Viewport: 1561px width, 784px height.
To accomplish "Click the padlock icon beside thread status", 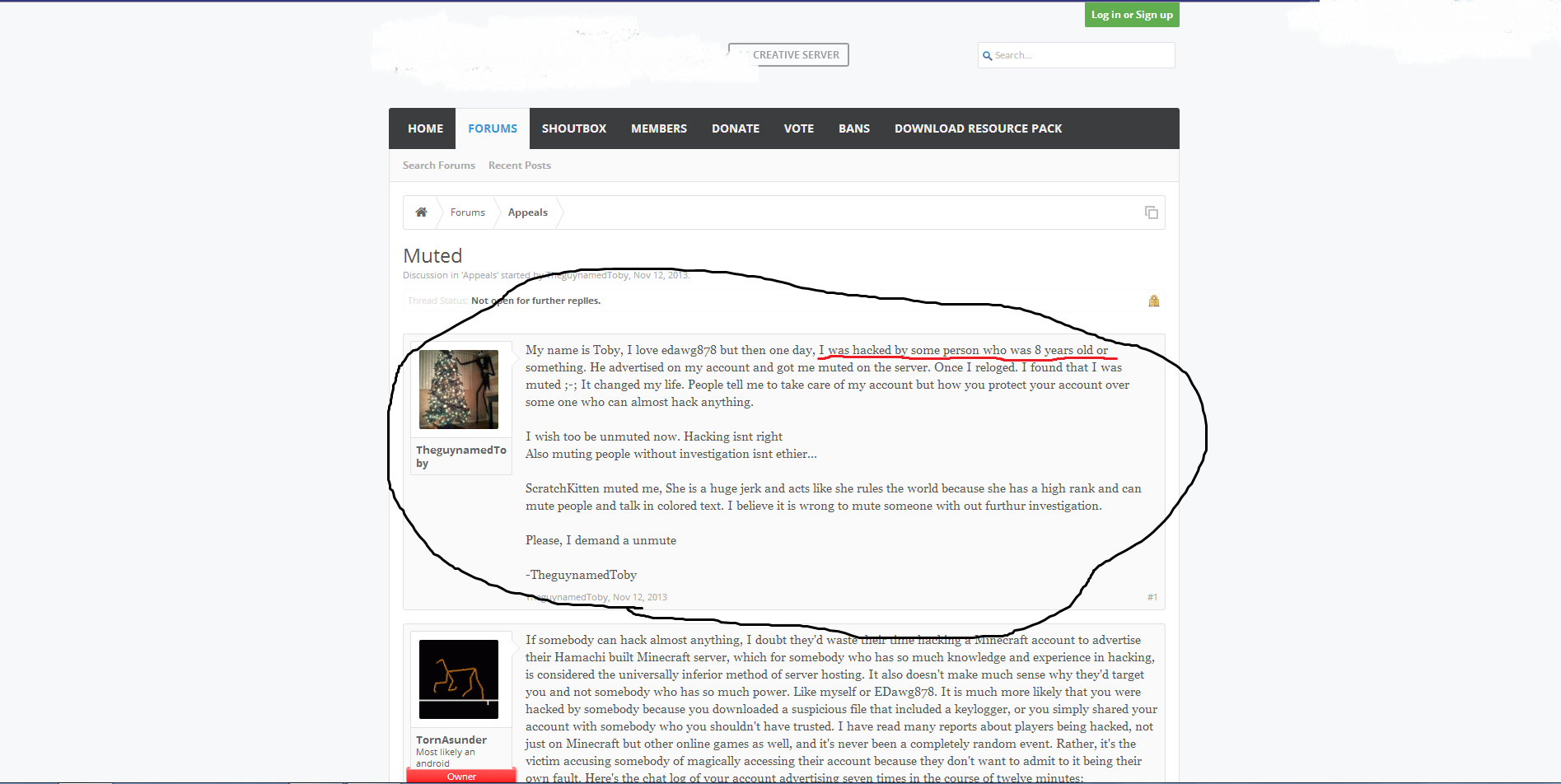I will [x=1153, y=301].
